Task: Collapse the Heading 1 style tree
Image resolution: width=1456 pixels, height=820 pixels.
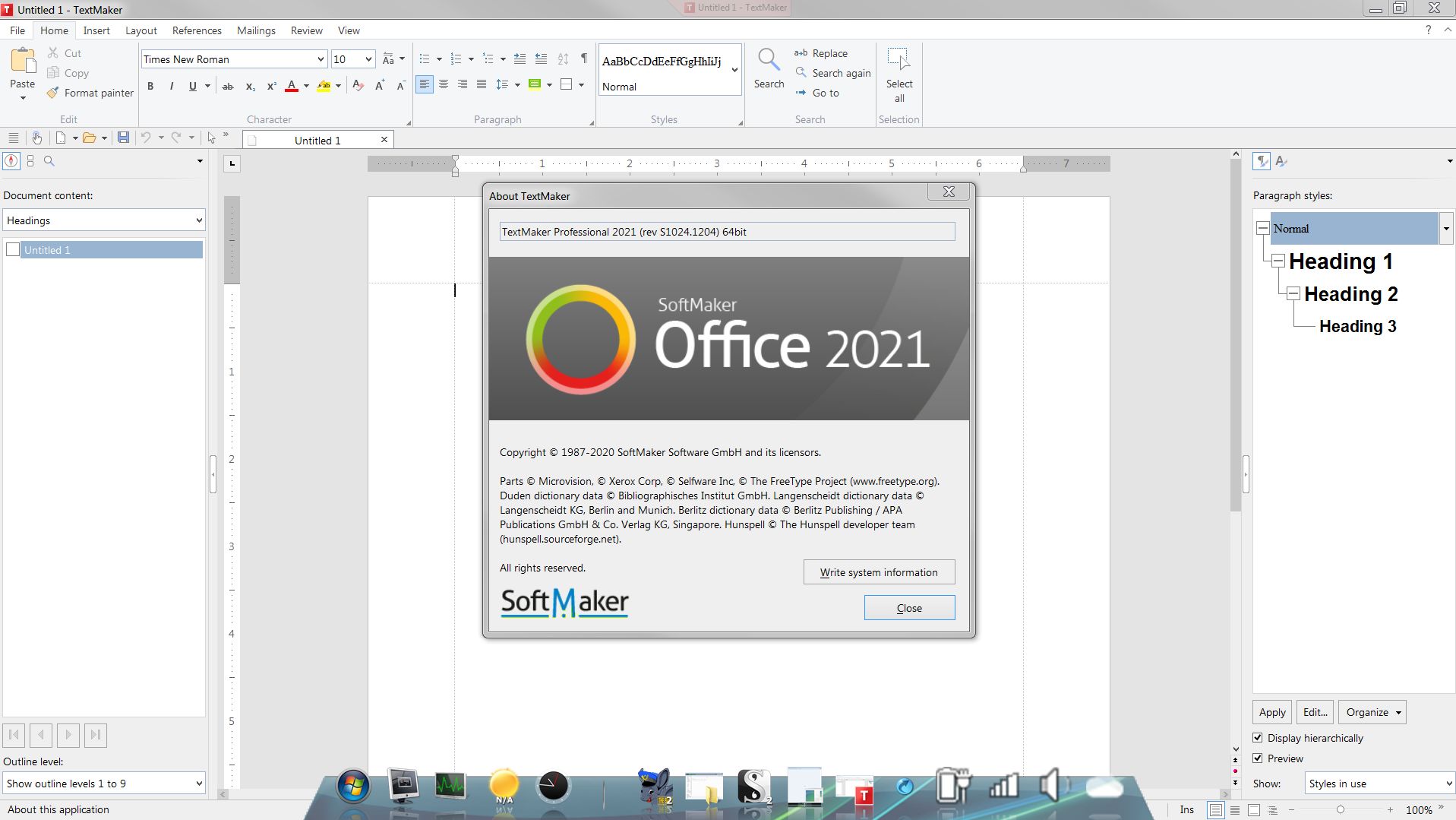Action: click(1278, 261)
